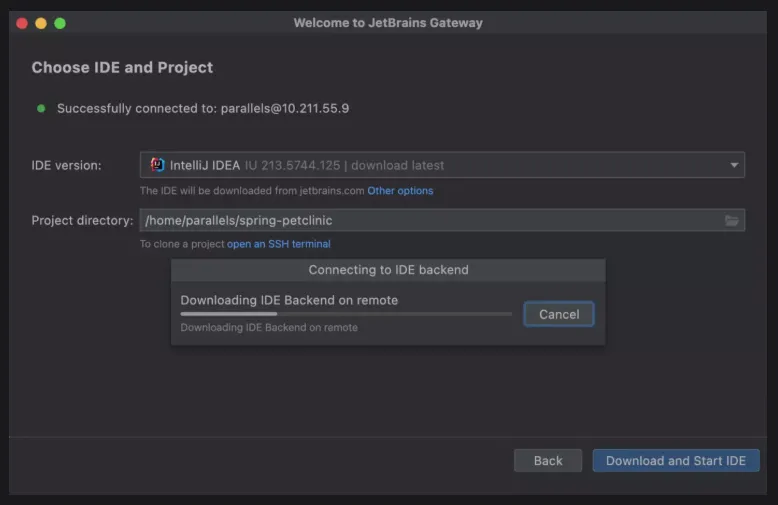This screenshot has width=778, height=505.
Task: Close the window with the red button
Action: pos(22,23)
